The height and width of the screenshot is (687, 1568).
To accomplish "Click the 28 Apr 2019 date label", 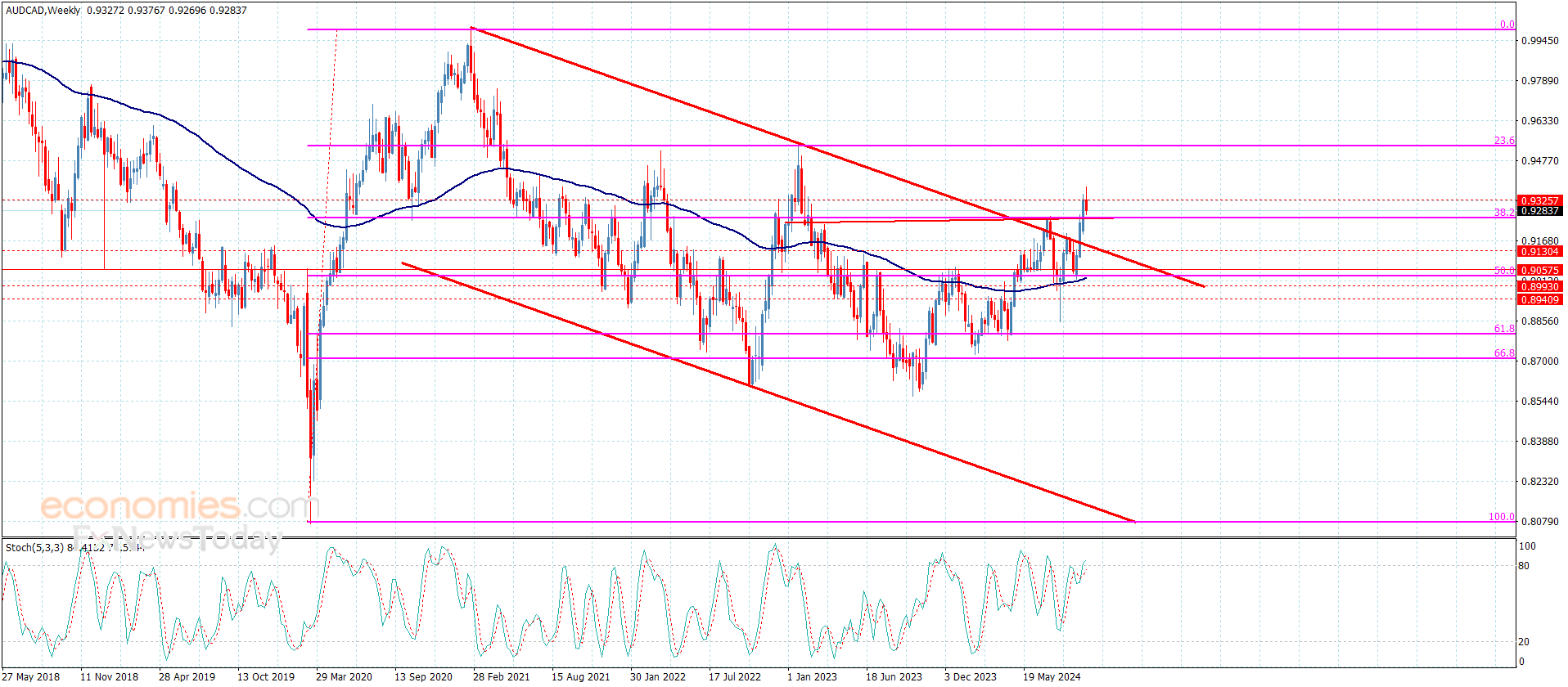I will [187, 676].
